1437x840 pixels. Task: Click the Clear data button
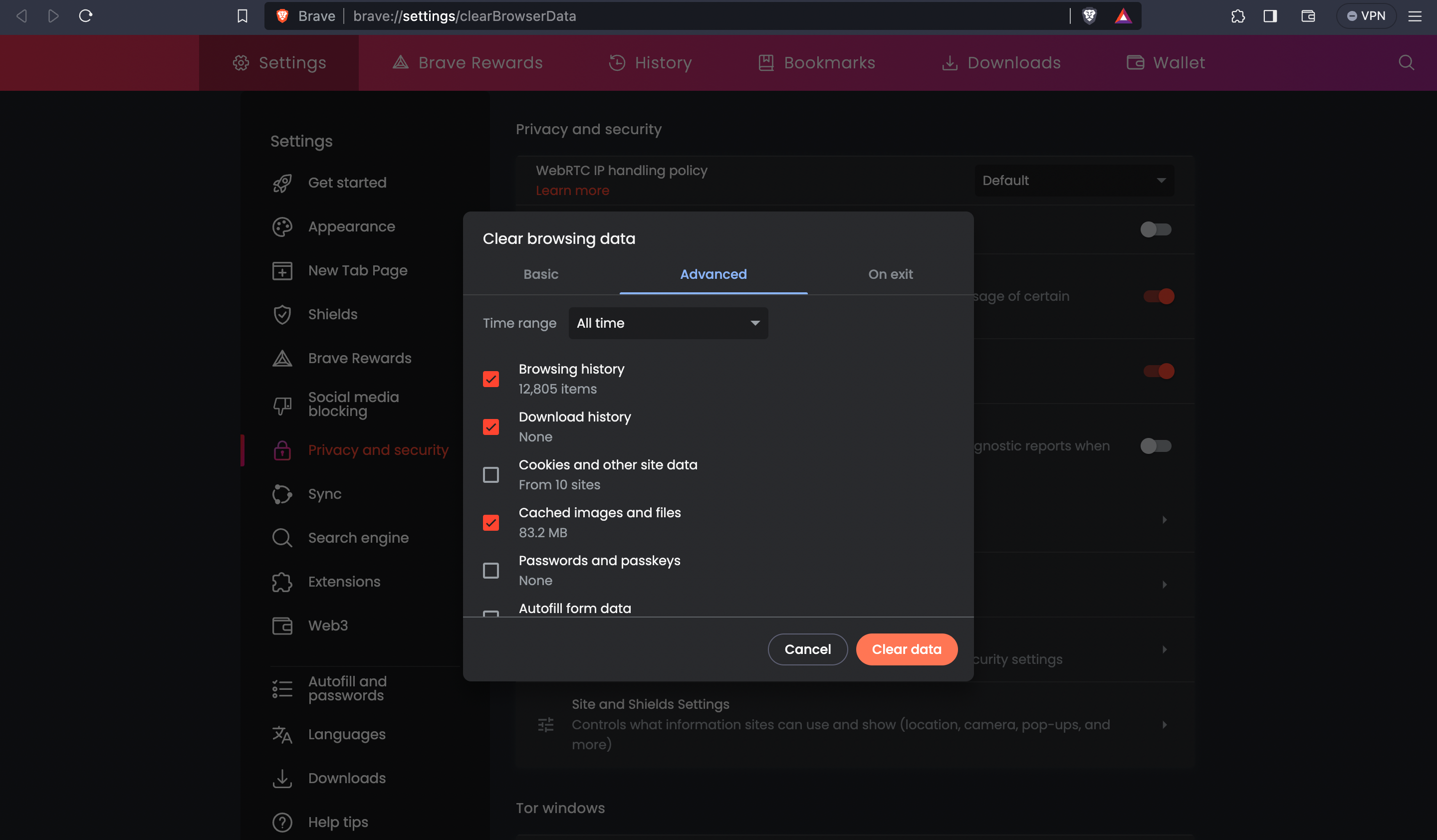(906, 649)
